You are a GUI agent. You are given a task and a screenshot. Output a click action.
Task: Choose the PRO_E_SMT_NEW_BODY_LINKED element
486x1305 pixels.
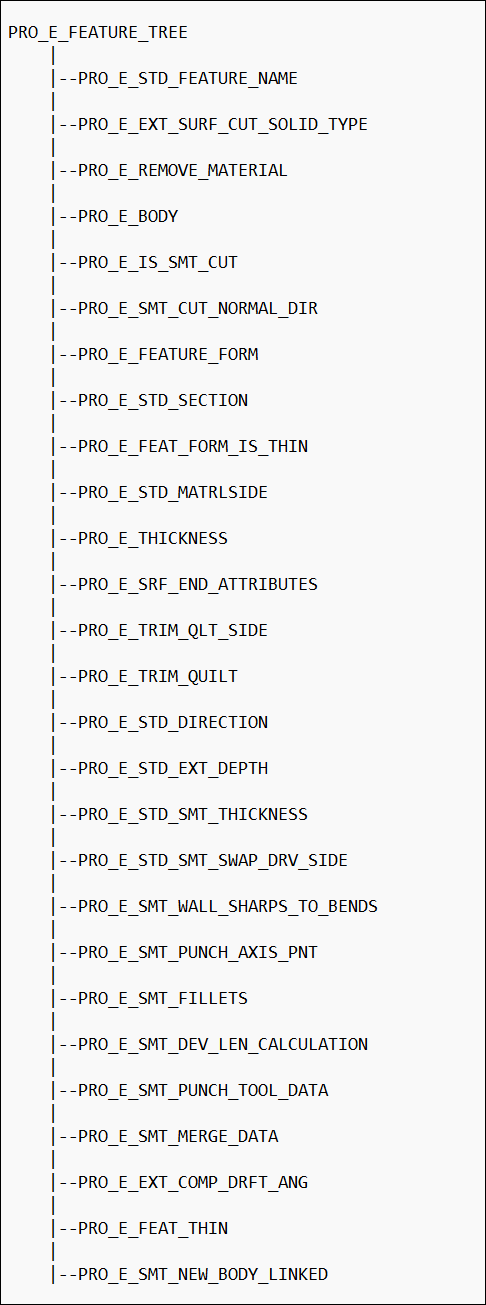tap(203, 1275)
